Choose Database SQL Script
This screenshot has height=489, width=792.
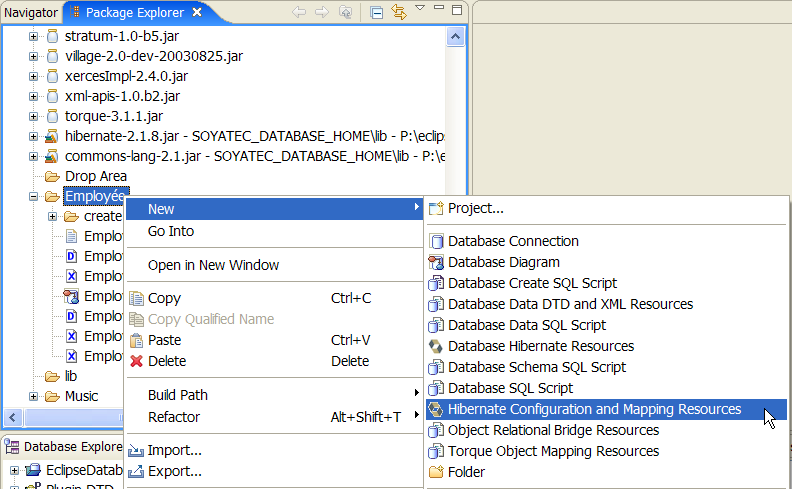click(x=607, y=388)
